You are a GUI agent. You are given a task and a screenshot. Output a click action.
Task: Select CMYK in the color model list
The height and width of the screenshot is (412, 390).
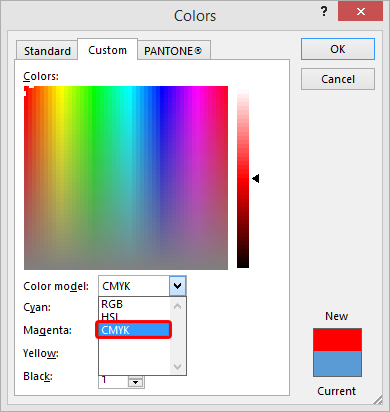click(x=134, y=330)
